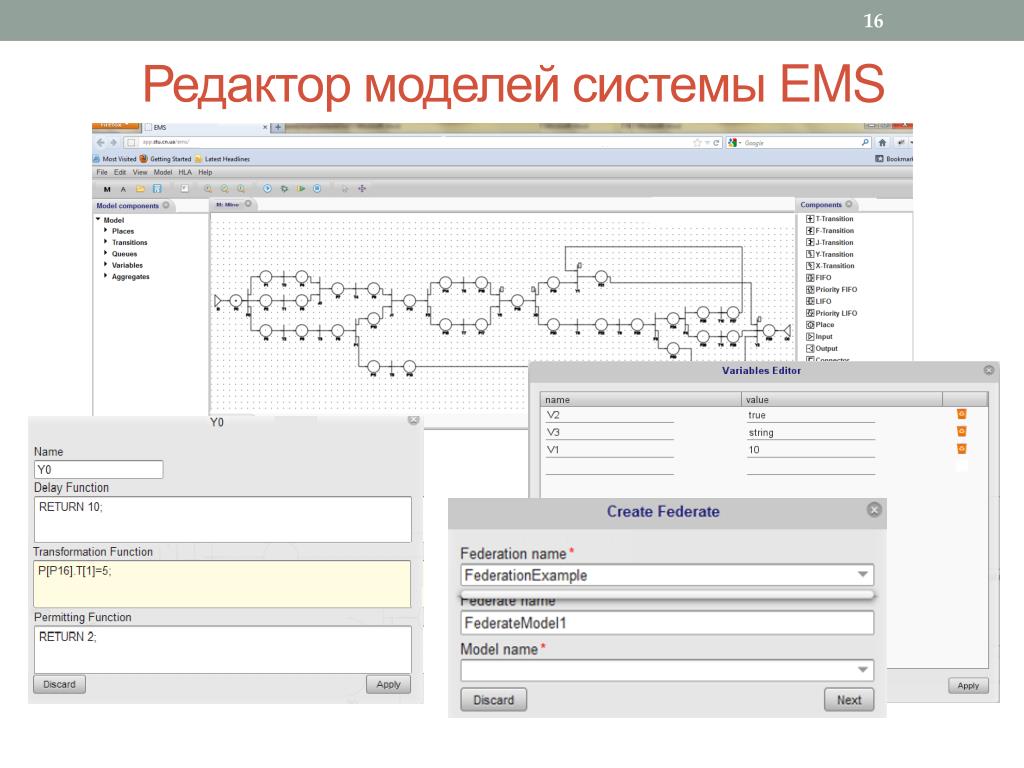Pick the Place component
The image size is (1024, 768).
point(820,325)
